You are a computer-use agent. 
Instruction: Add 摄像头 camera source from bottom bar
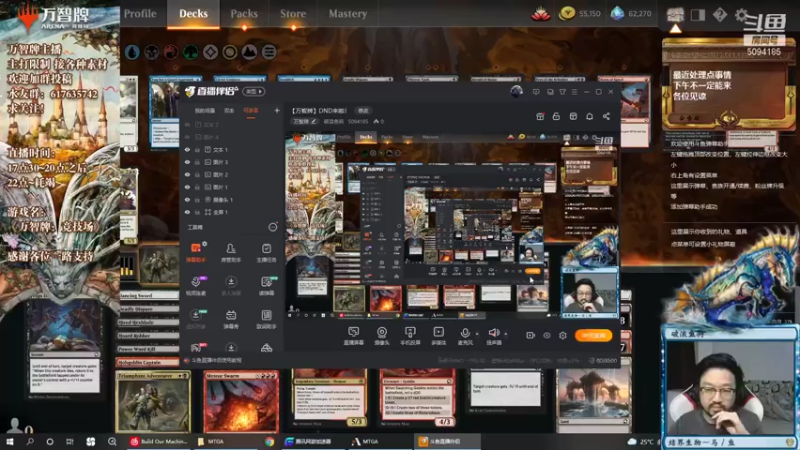(x=382, y=336)
